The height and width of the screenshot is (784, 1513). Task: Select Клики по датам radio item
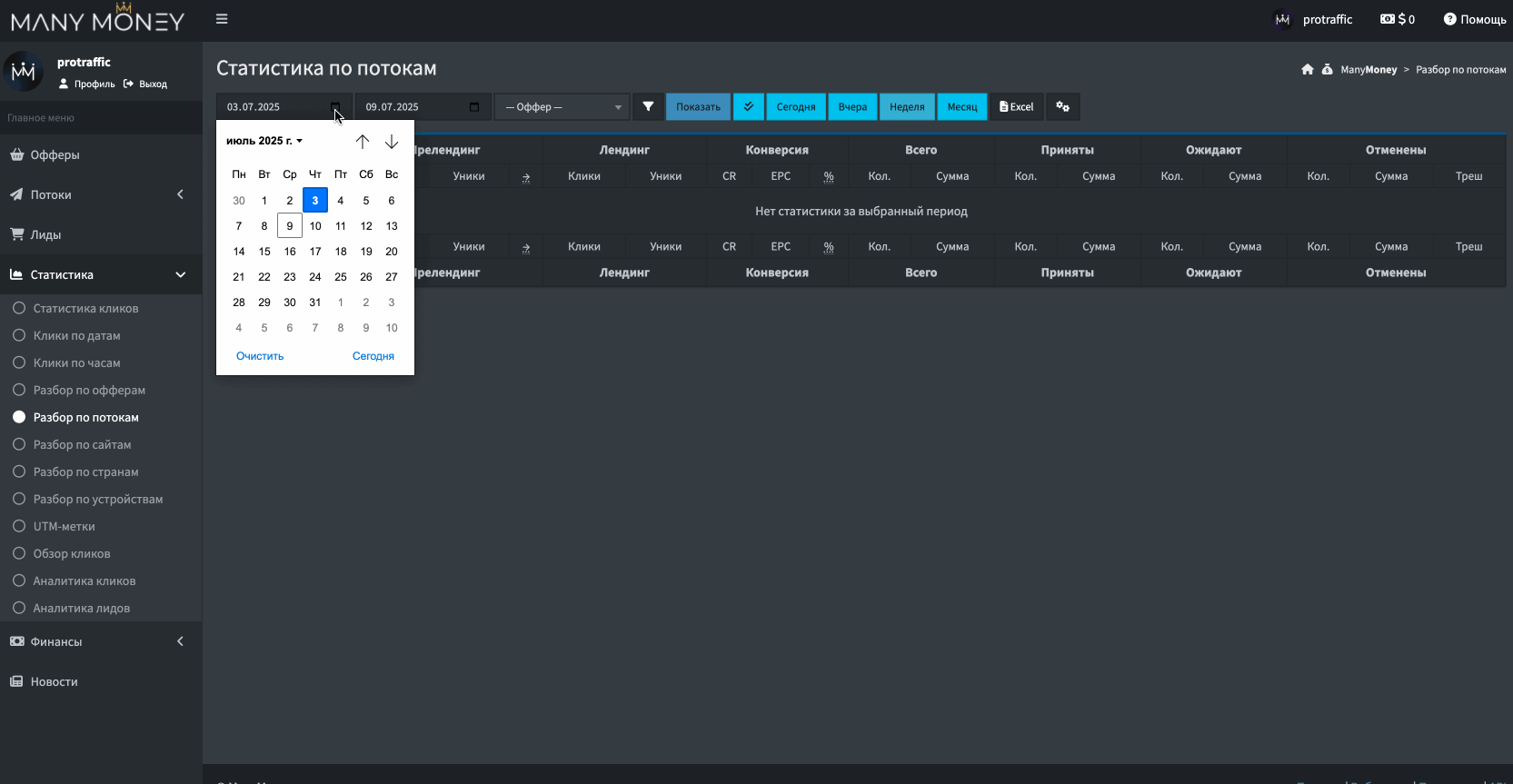pos(101,335)
